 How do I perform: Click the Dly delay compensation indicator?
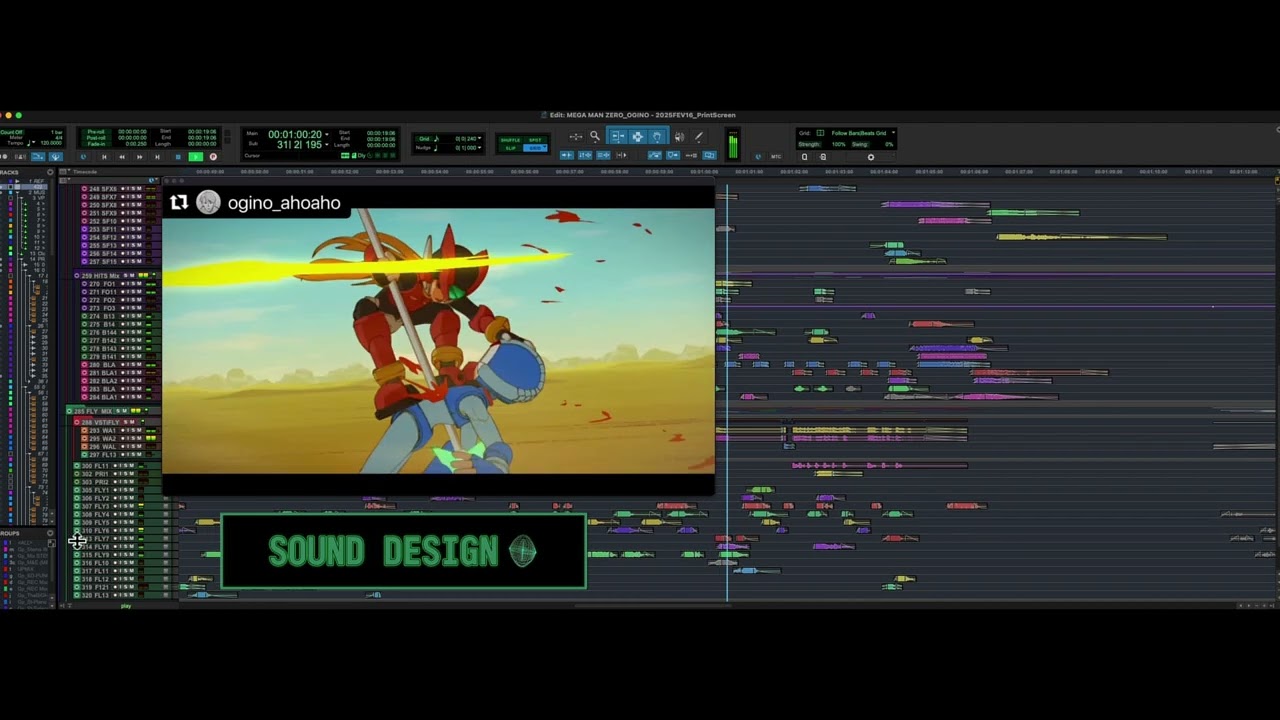(361, 156)
